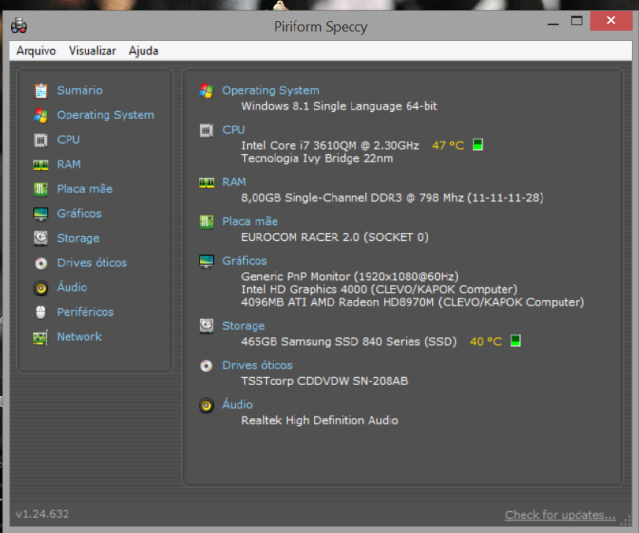The image size is (639, 533).
Task: Open Storage section from sidebar
Action: point(78,238)
